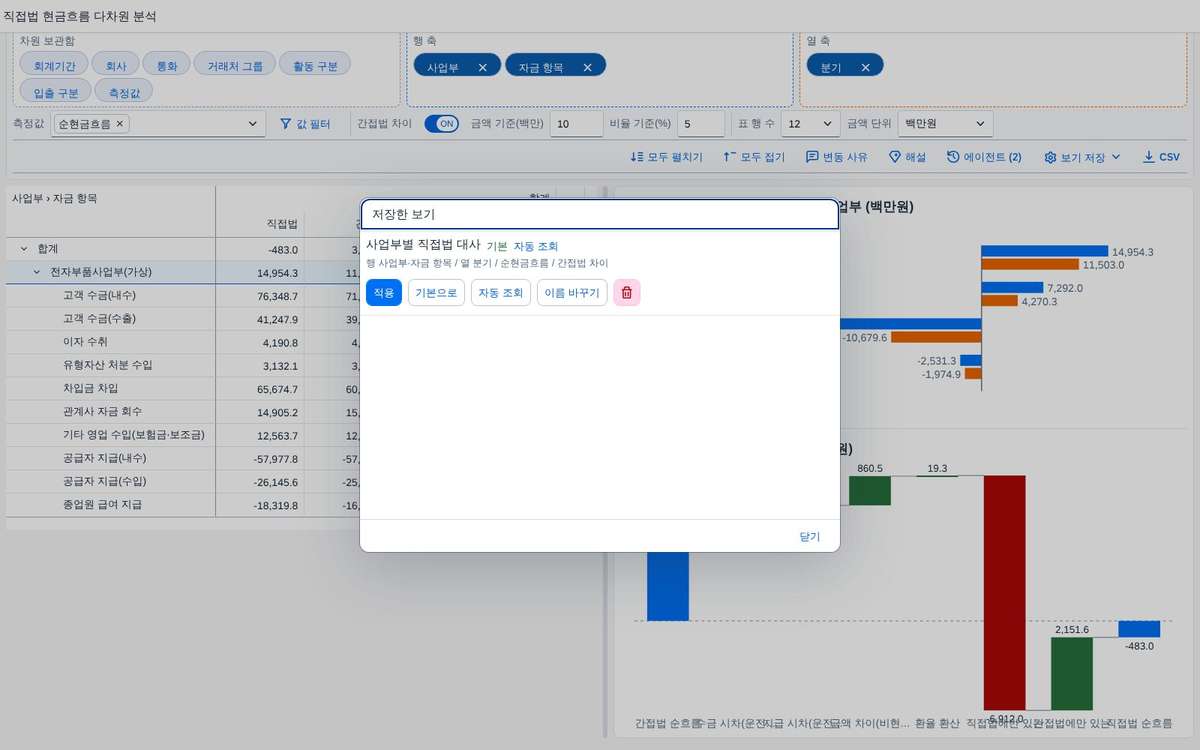This screenshot has width=1200, height=750.
Task: Select 회계기간 dimension chip
Action: (54, 66)
